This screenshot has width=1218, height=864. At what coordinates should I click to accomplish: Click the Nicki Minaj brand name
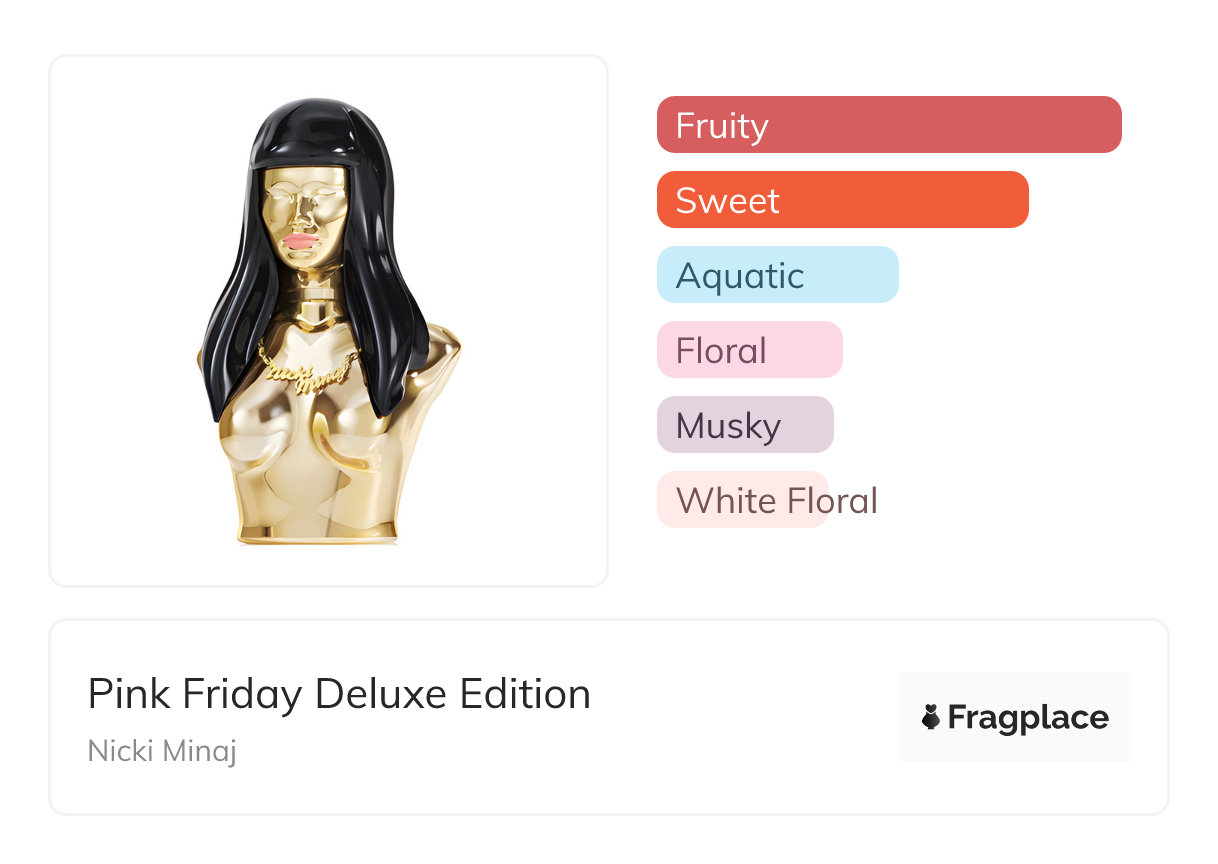coord(162,750)
